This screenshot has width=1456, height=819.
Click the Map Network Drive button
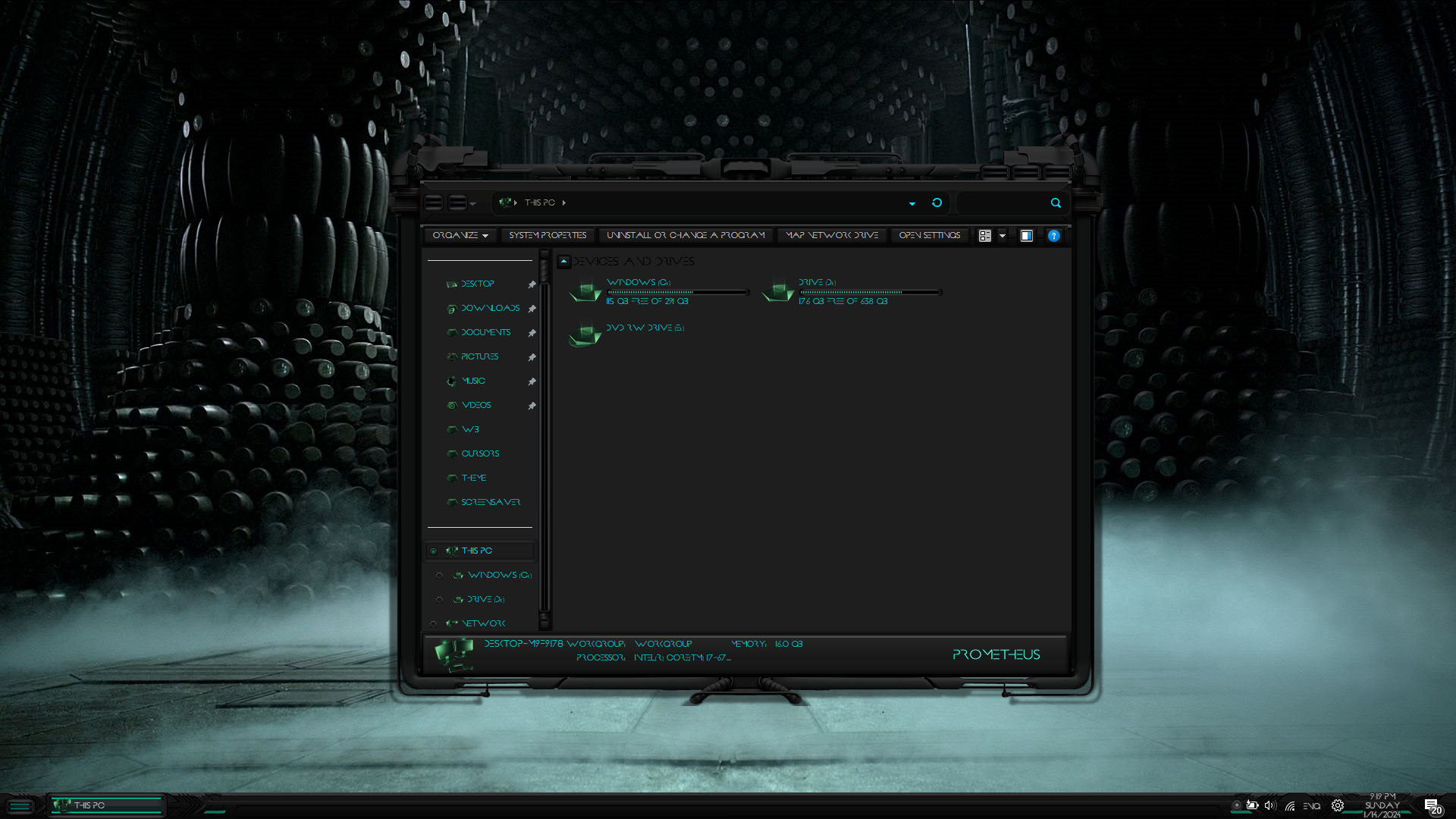tap(832, 236)
